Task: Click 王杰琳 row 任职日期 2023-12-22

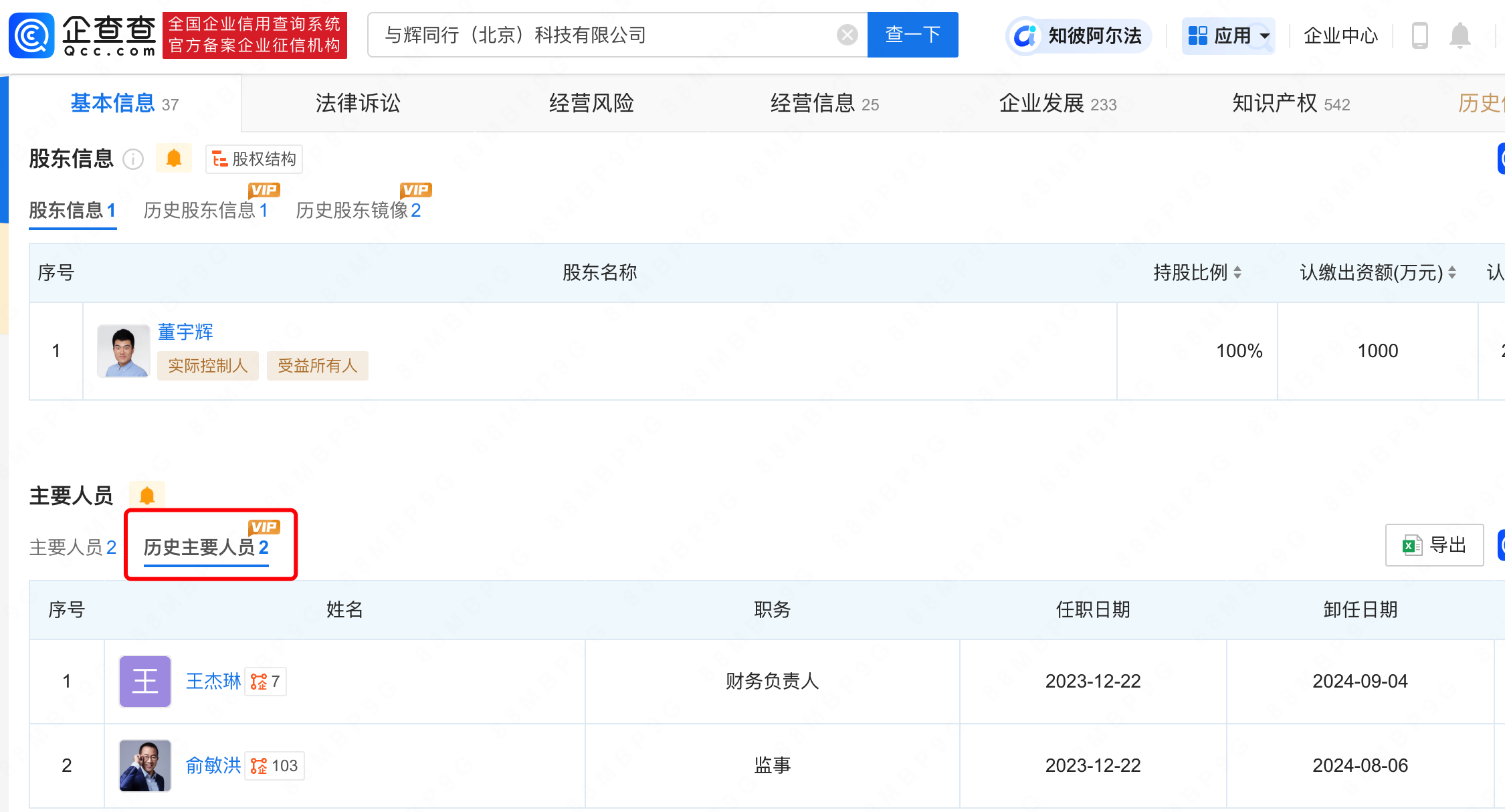Action: tap(1093, 682)
